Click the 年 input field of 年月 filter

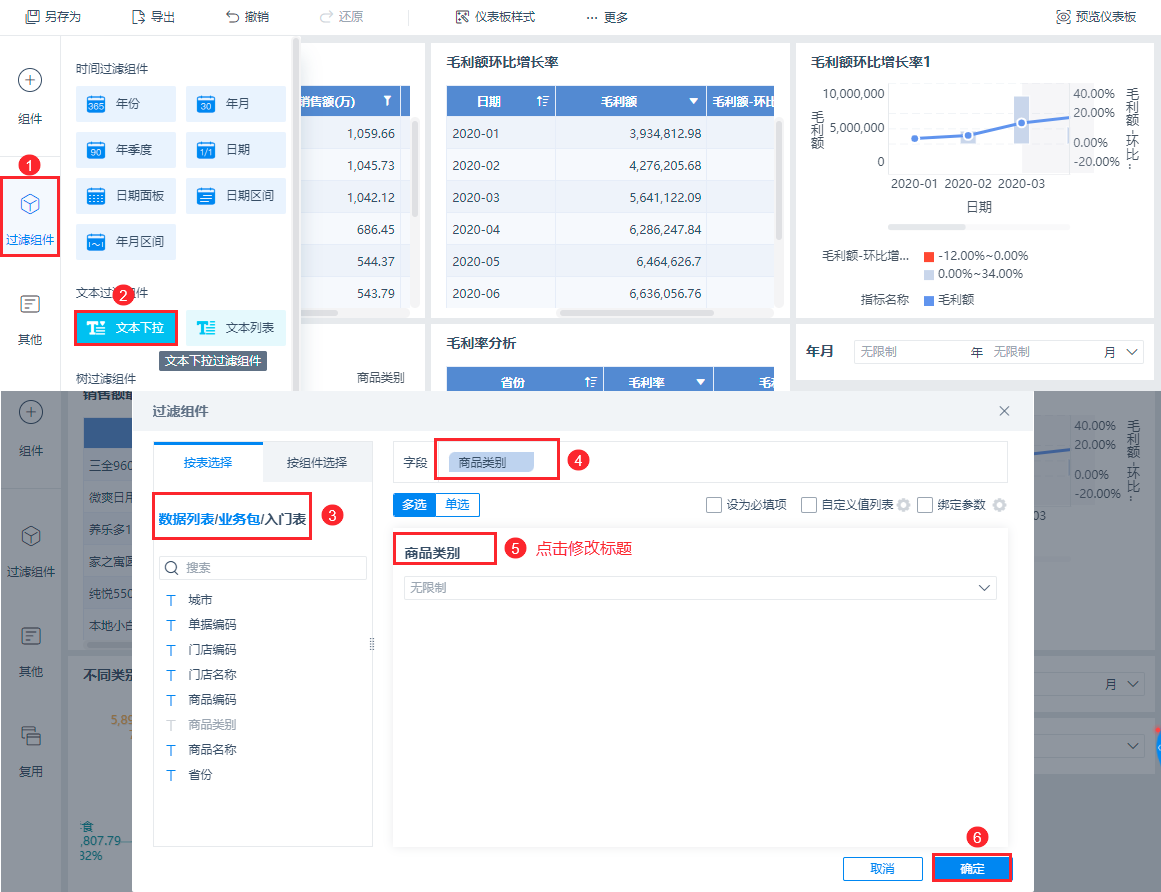click(911, 352)
